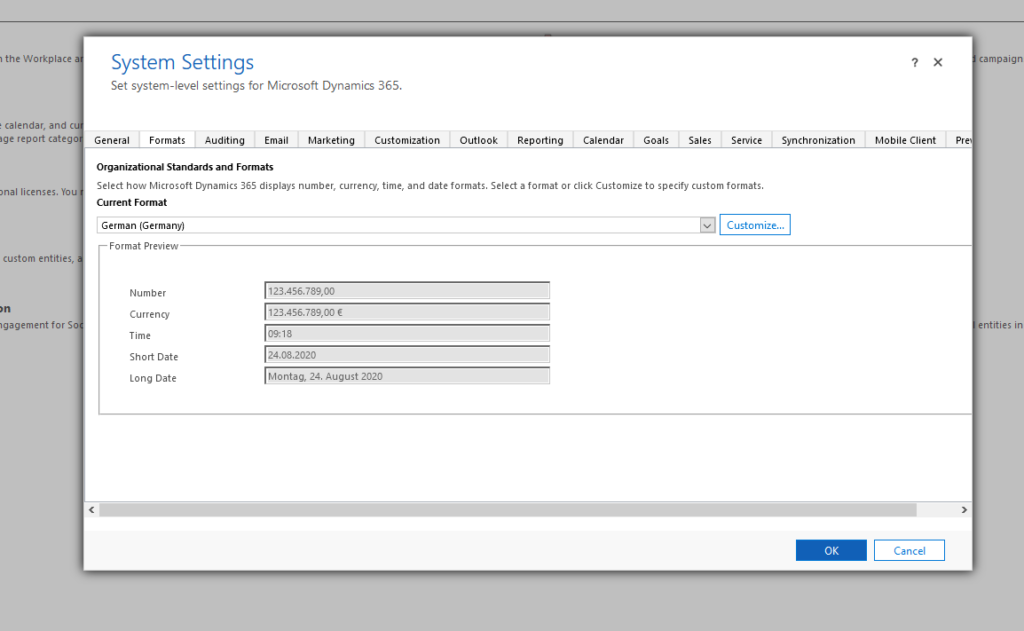This screenshot has width=1024, height=631.
Task: Click the Currency label
Action: coord(150,314)
